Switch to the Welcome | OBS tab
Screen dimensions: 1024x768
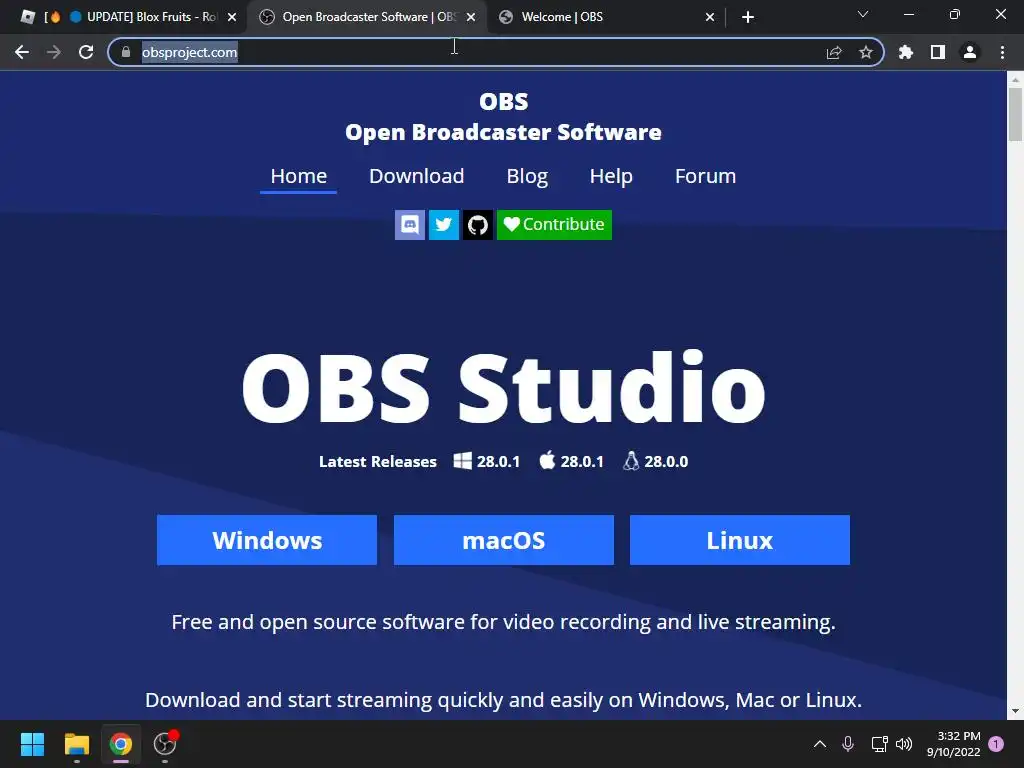coord(607,17)
